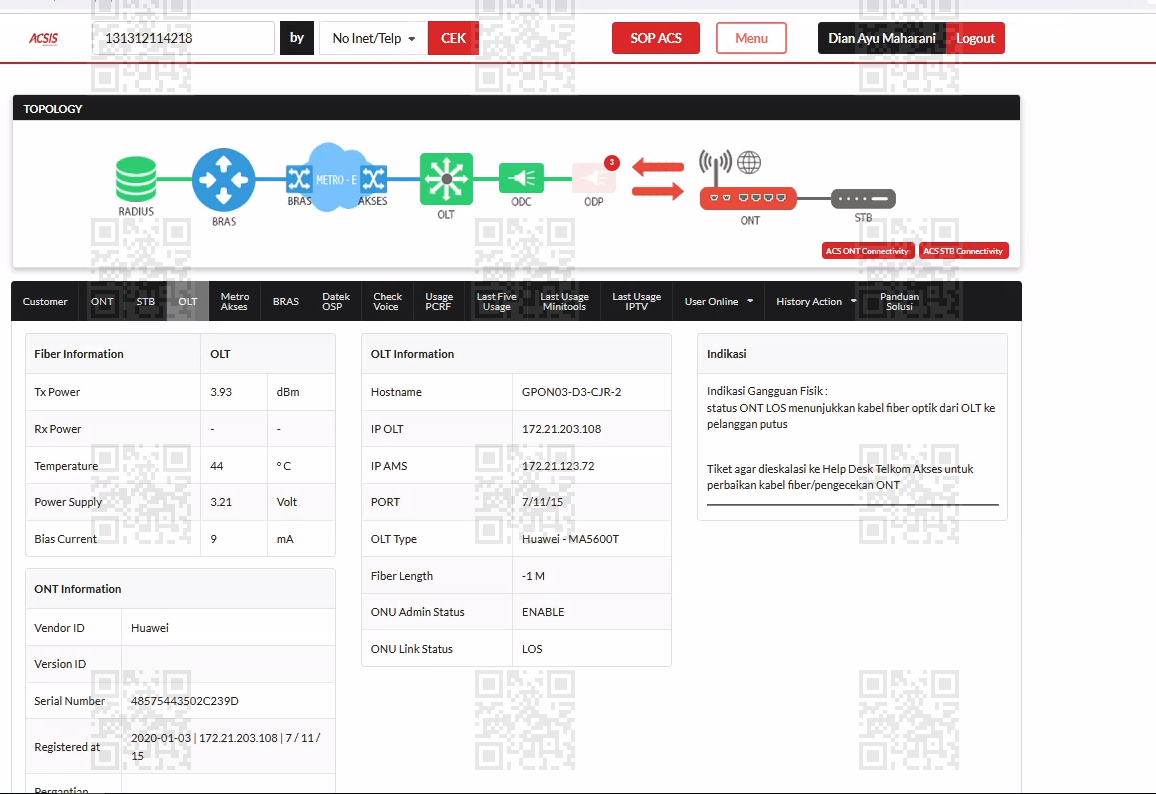Open the Datek OSP tab
1156x794 pixels.
(335, 302)
